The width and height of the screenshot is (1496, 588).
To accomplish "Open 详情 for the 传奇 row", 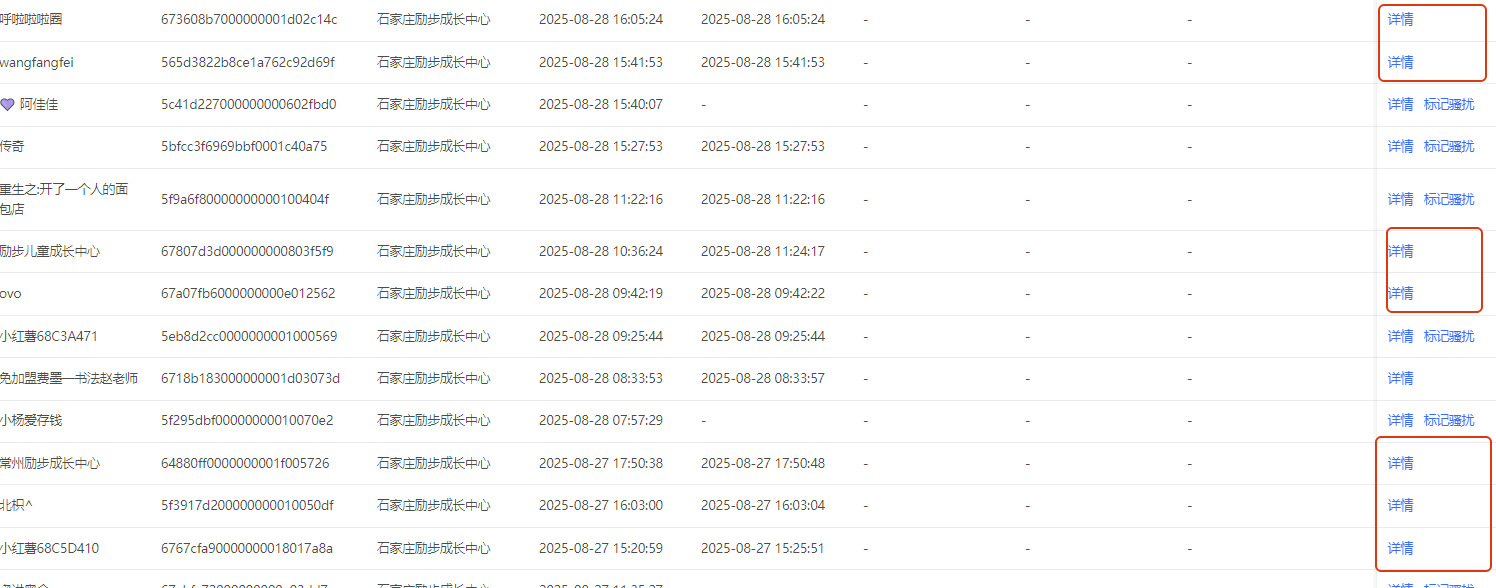I will pyautogui.click(x=1400, y=146).
